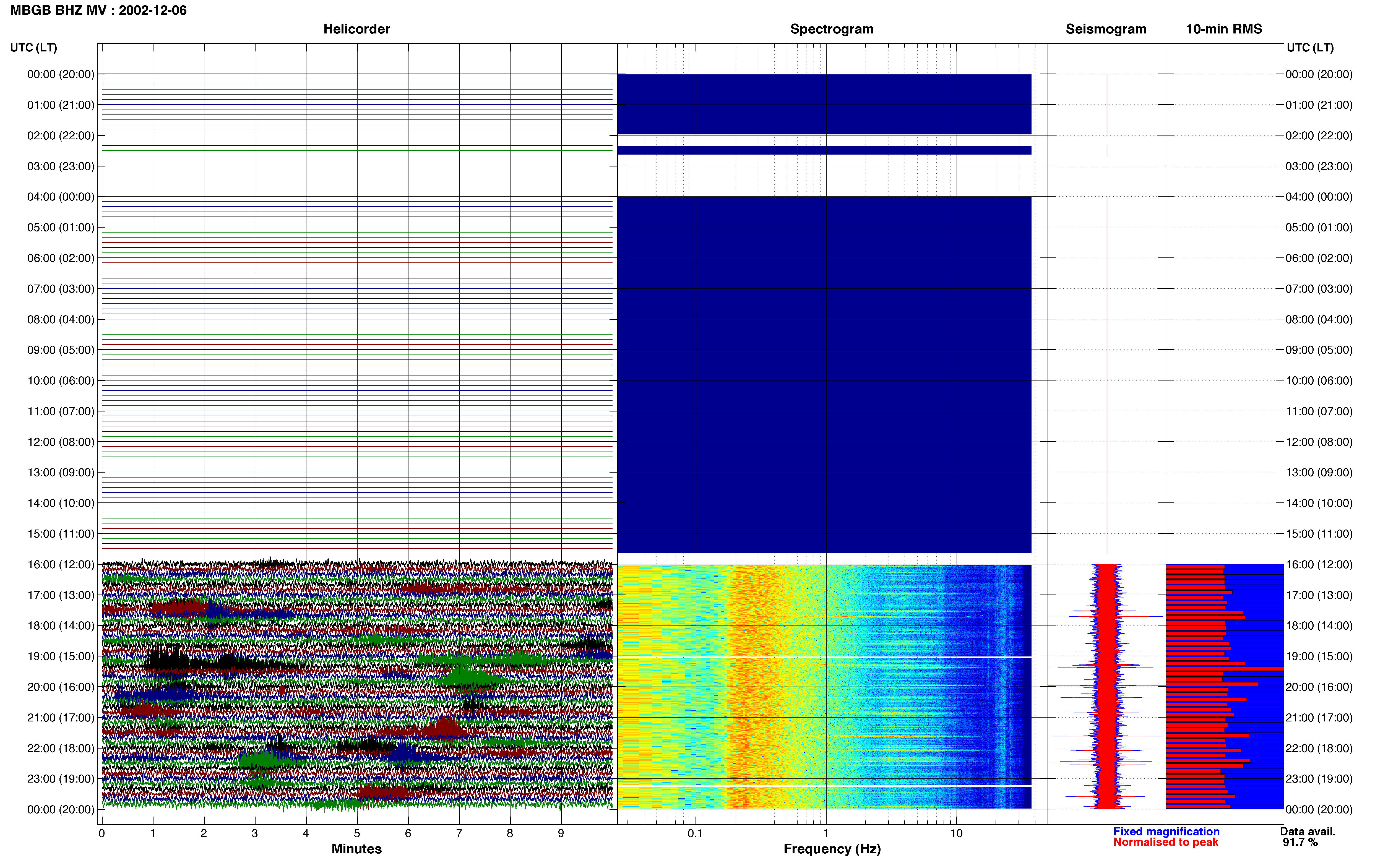
Task: Click minute tick label '9' on helicorder axis
Action: point(561,833)
